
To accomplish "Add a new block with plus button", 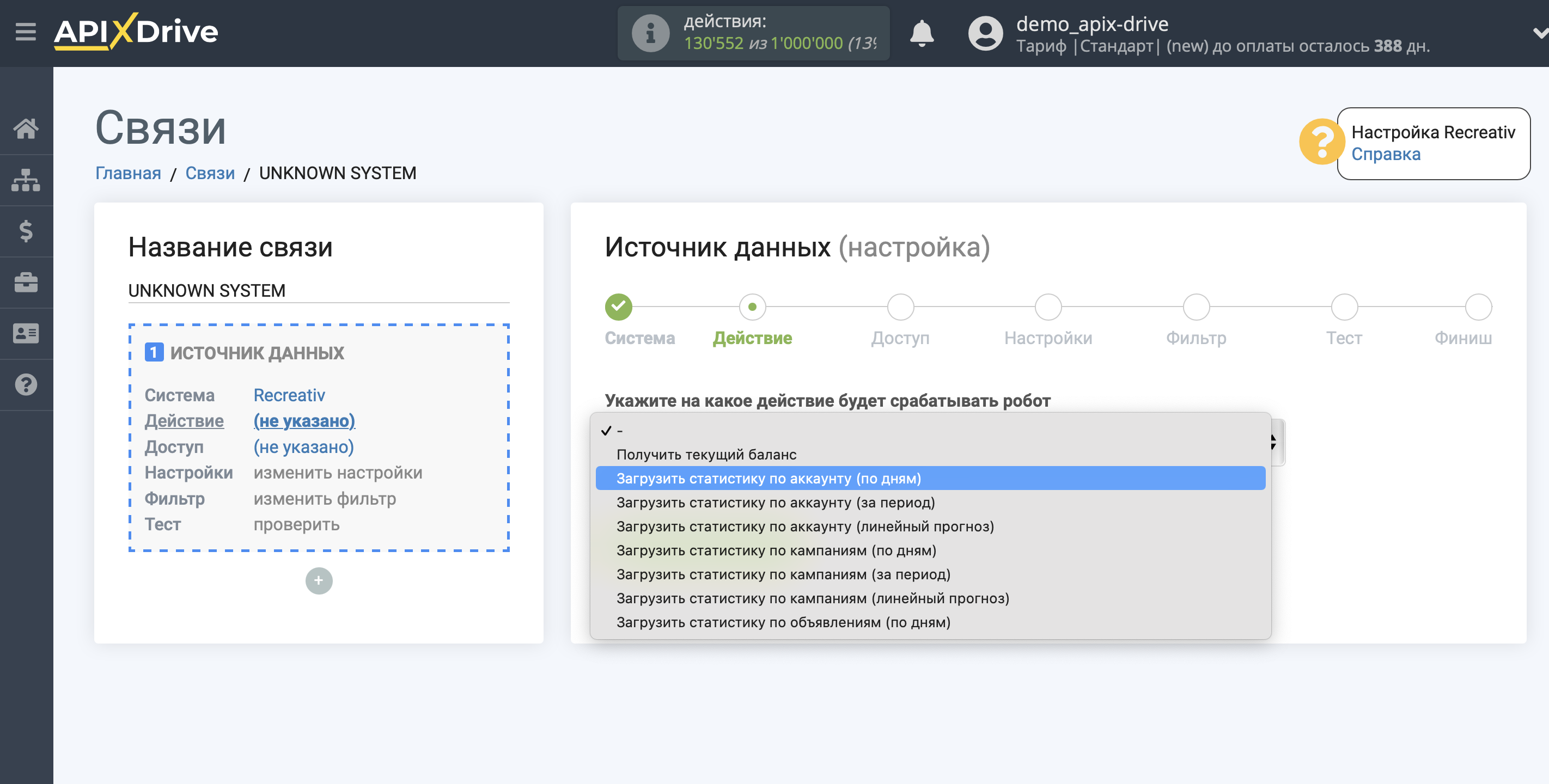I will 319,581.
